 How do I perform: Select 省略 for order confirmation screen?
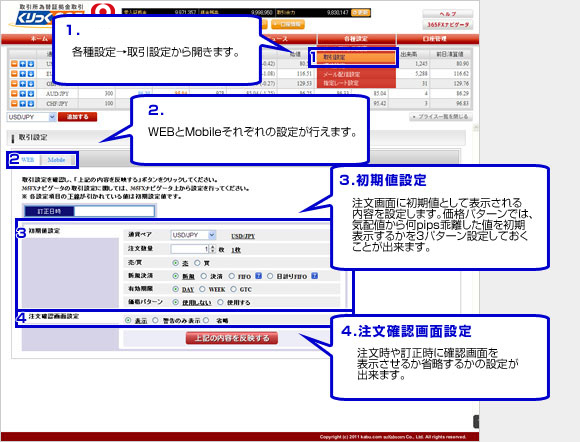(206, 320)
